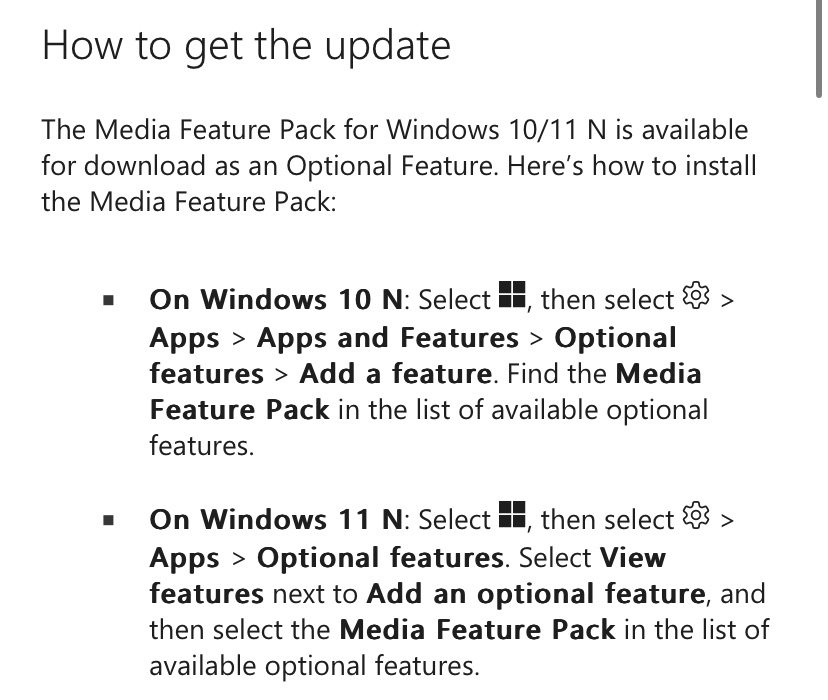Click "Apps" in the Windows 10 N step
The image size is (828, 700).
(x=185, y=337)
